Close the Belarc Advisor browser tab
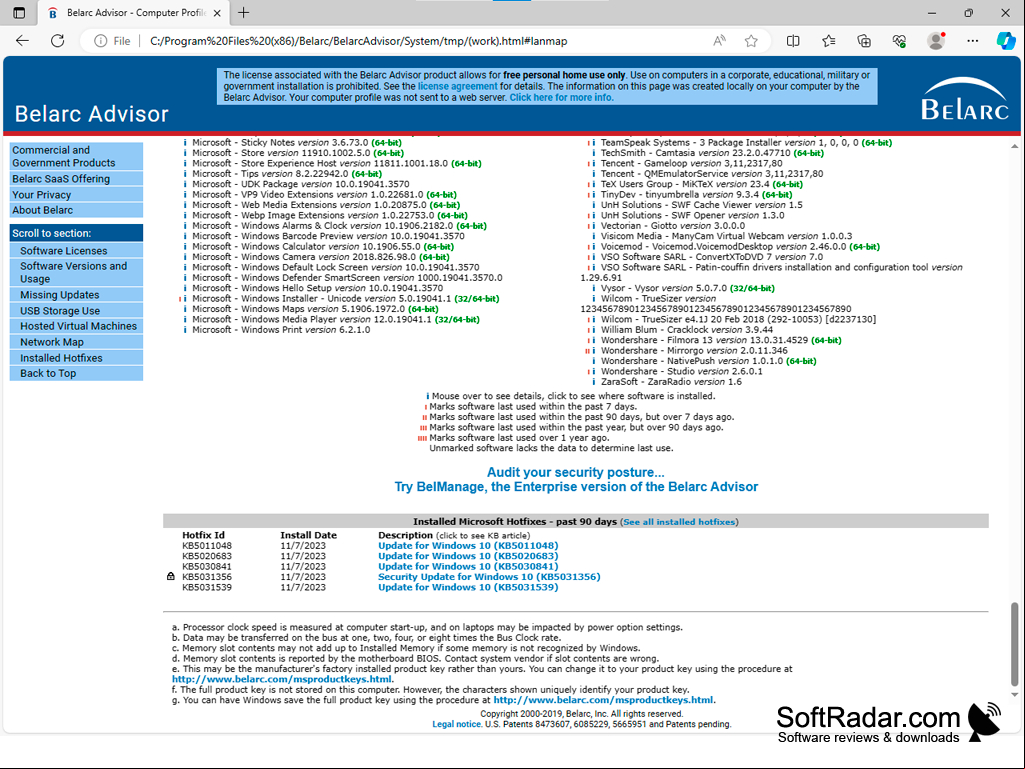The width and height of the screenshot is (1025, 769). tap(217, 12)
